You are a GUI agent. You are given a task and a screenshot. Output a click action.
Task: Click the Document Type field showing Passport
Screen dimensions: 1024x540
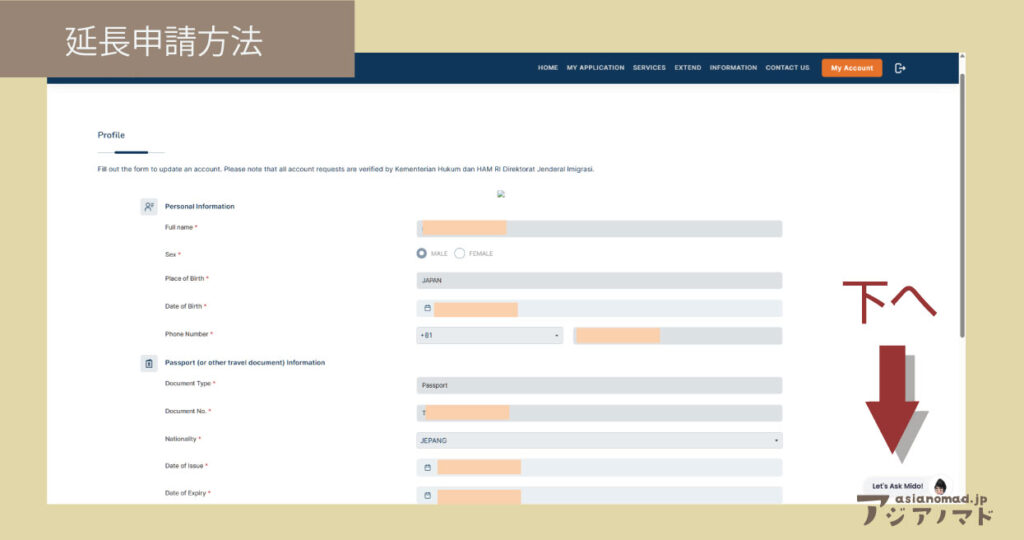599,385
